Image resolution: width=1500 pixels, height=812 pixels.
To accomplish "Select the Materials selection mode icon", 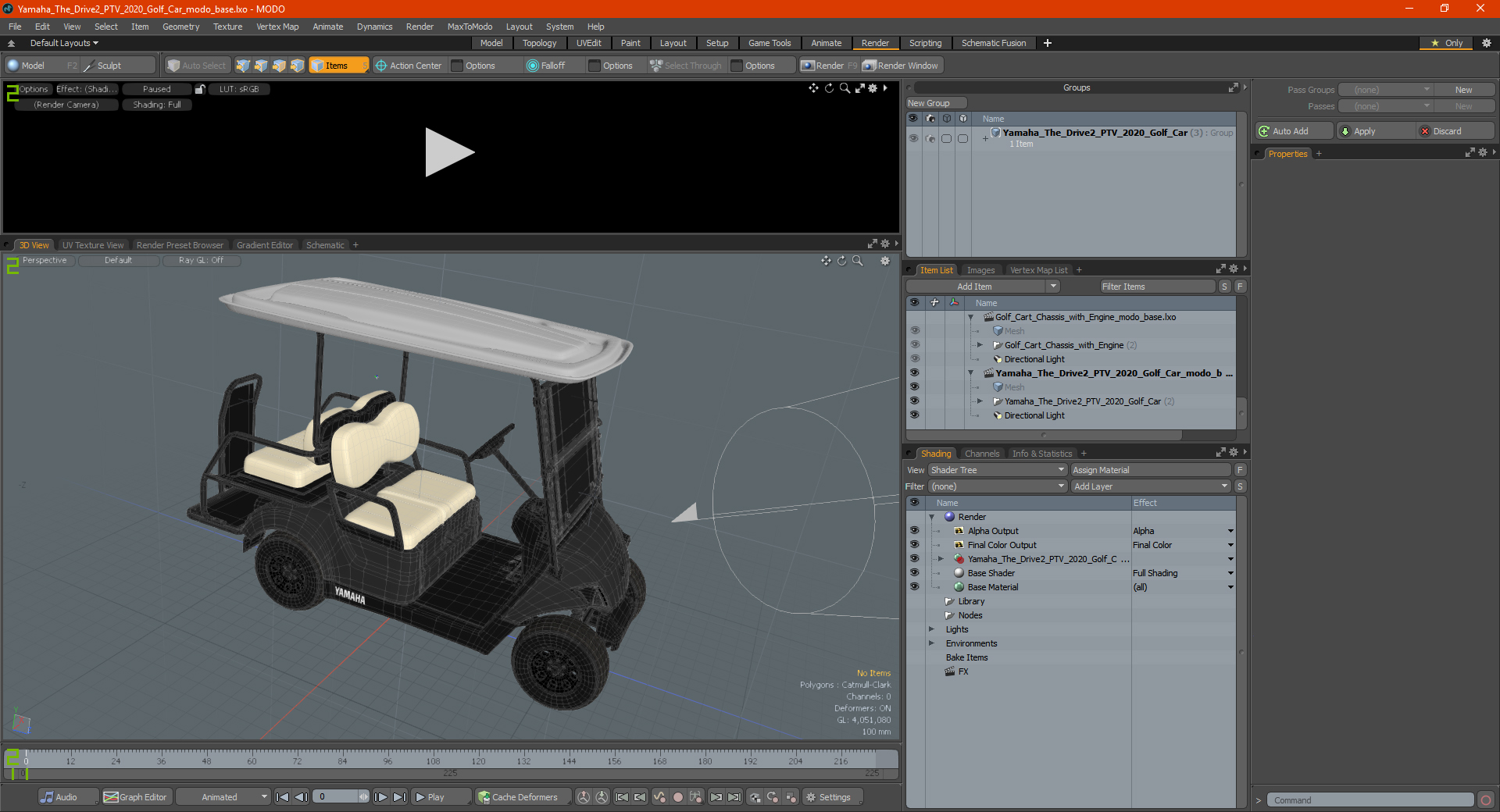I will click(x=297, y=66).
